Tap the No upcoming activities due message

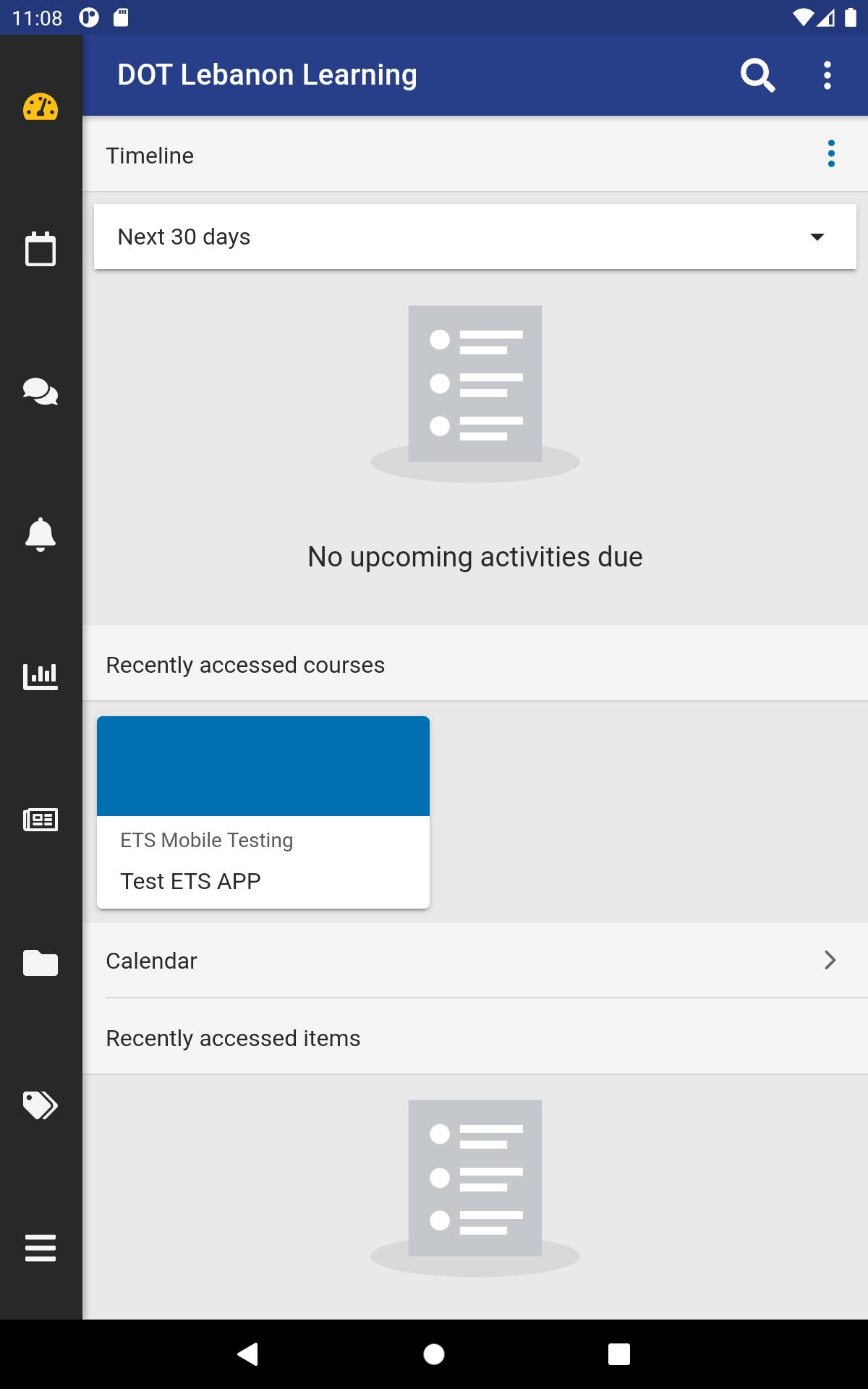tap(475, 557)
